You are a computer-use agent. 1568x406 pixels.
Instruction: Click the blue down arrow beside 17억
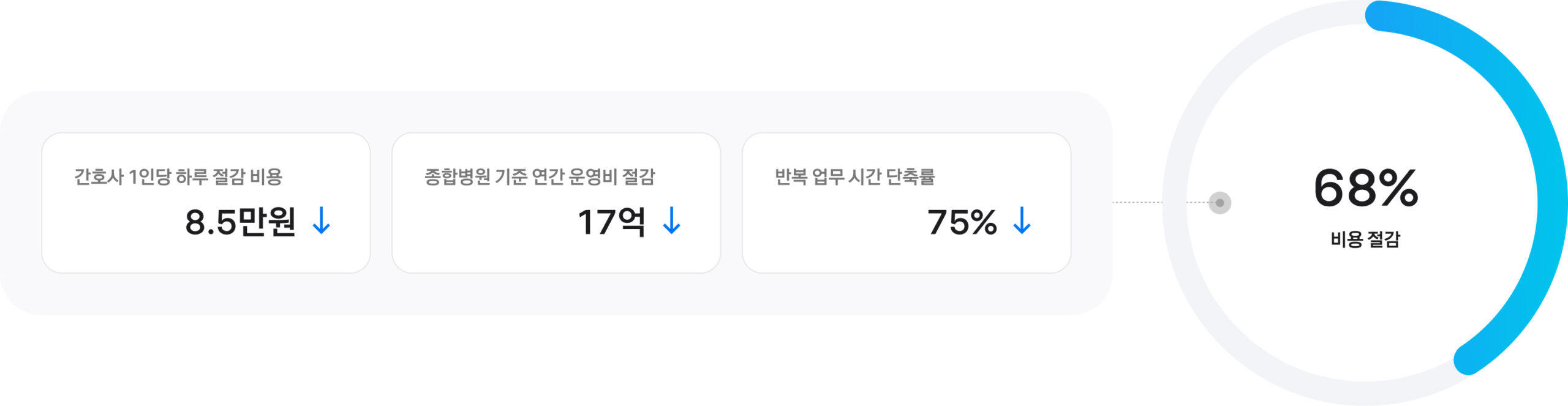[x=672, y=221]
